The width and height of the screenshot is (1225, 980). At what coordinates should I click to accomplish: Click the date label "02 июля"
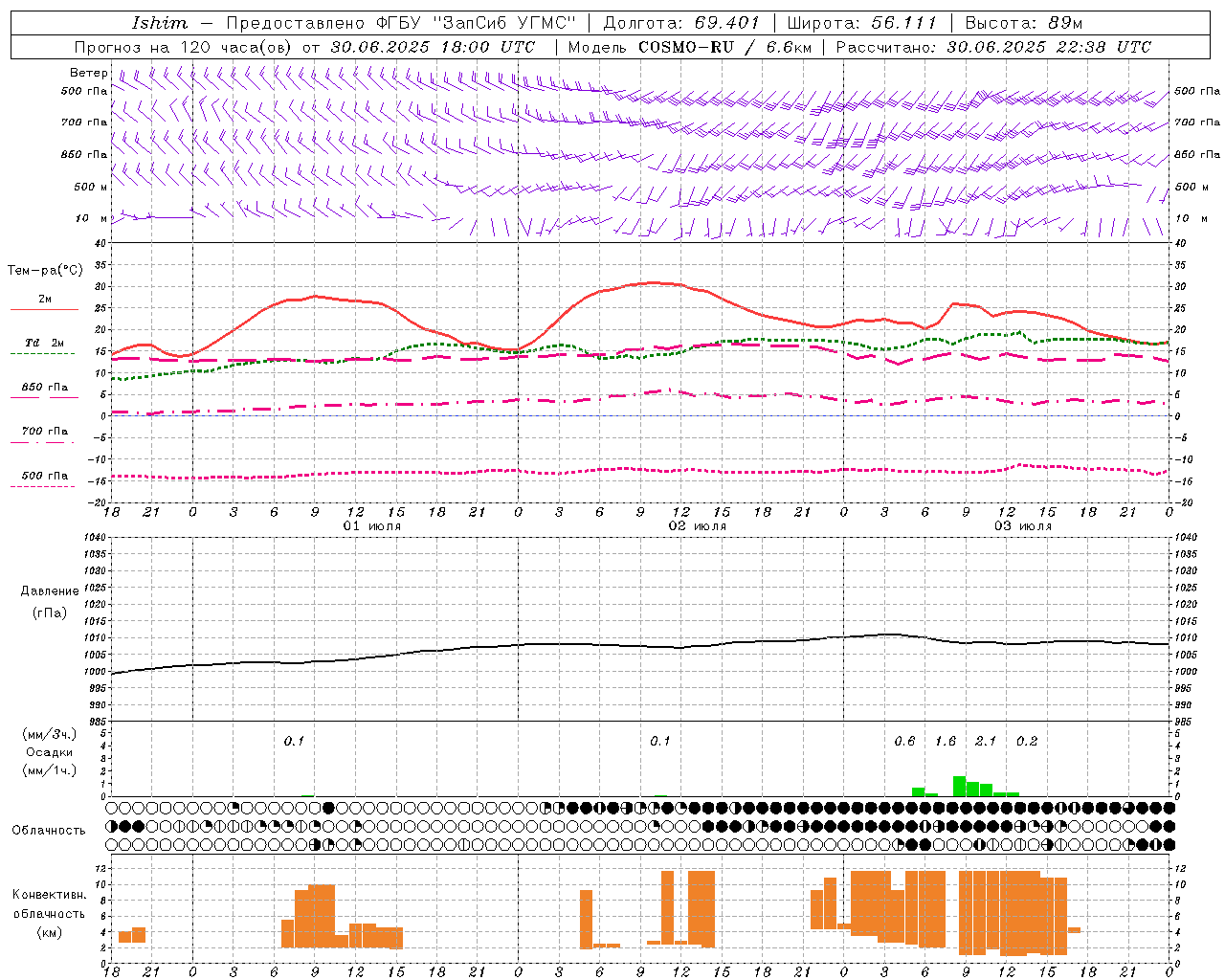point(698,526)
